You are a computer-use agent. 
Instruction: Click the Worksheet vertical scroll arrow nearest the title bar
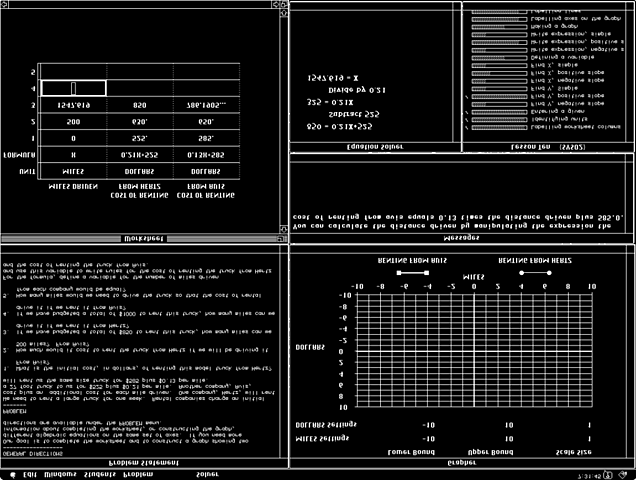click(x=284, y=229)
